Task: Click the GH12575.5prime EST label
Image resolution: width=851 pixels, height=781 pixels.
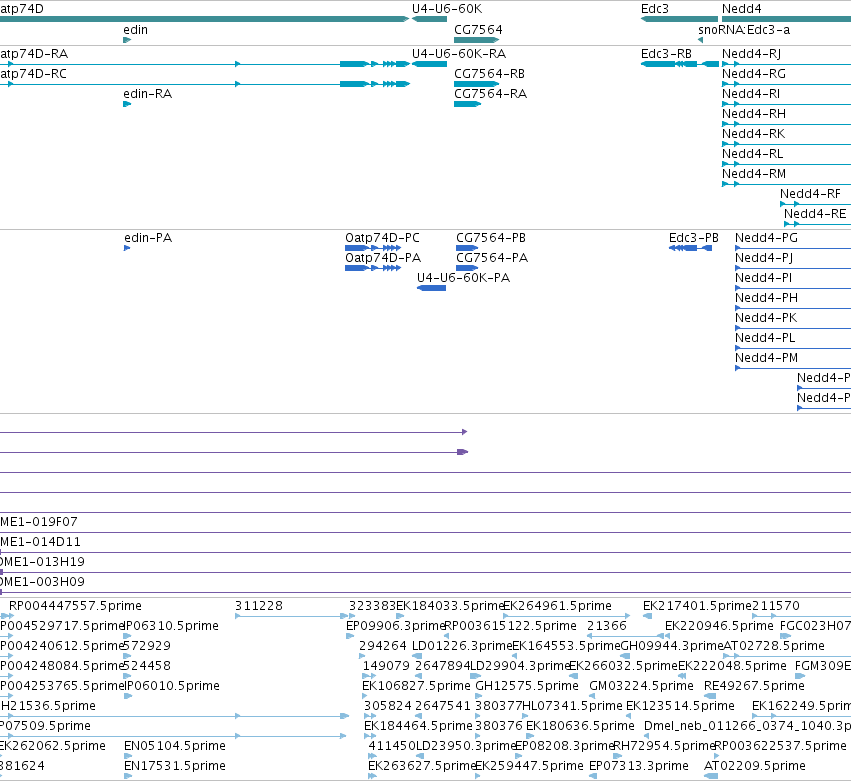Action: 527,686
